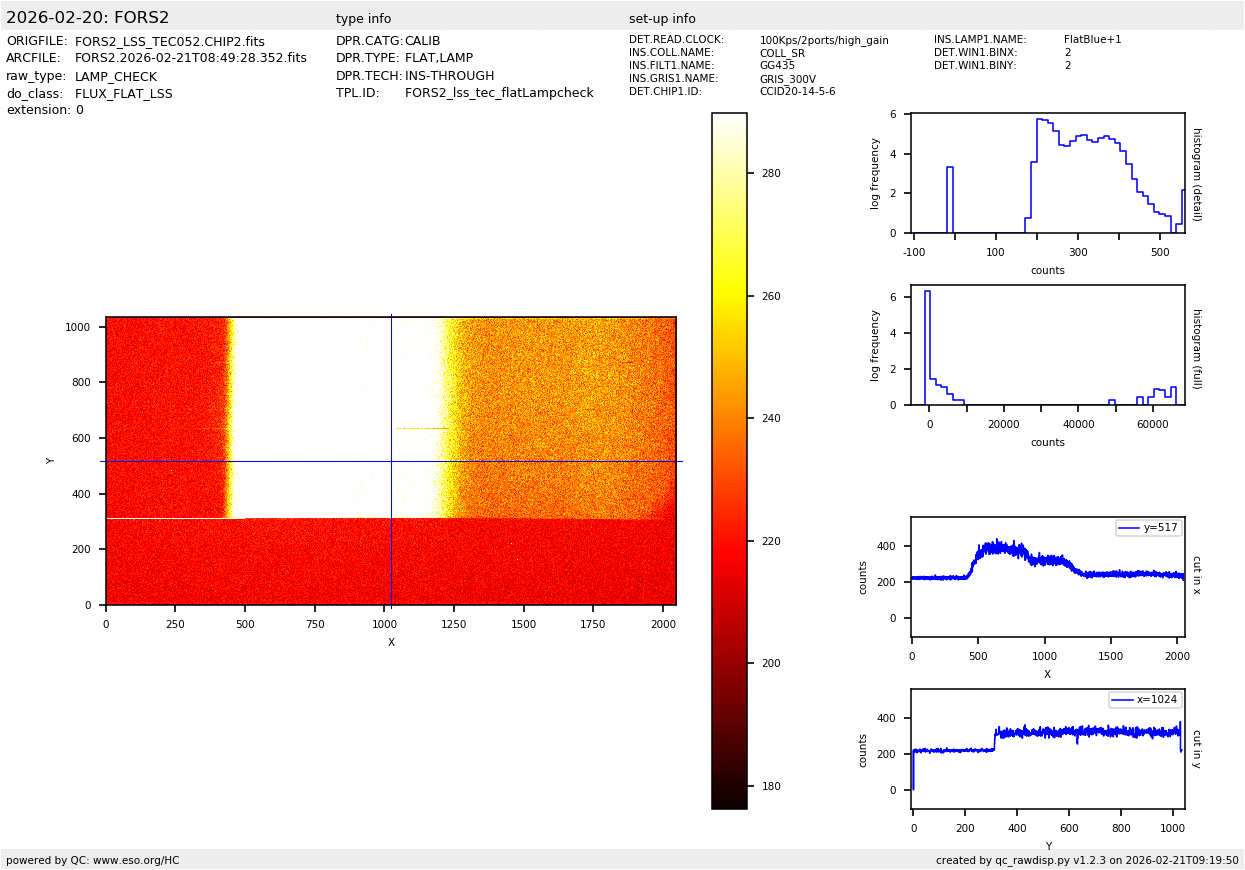
Task: Select the do_class value FLUX_FLAT_LSS
Action: click(123, 94)
